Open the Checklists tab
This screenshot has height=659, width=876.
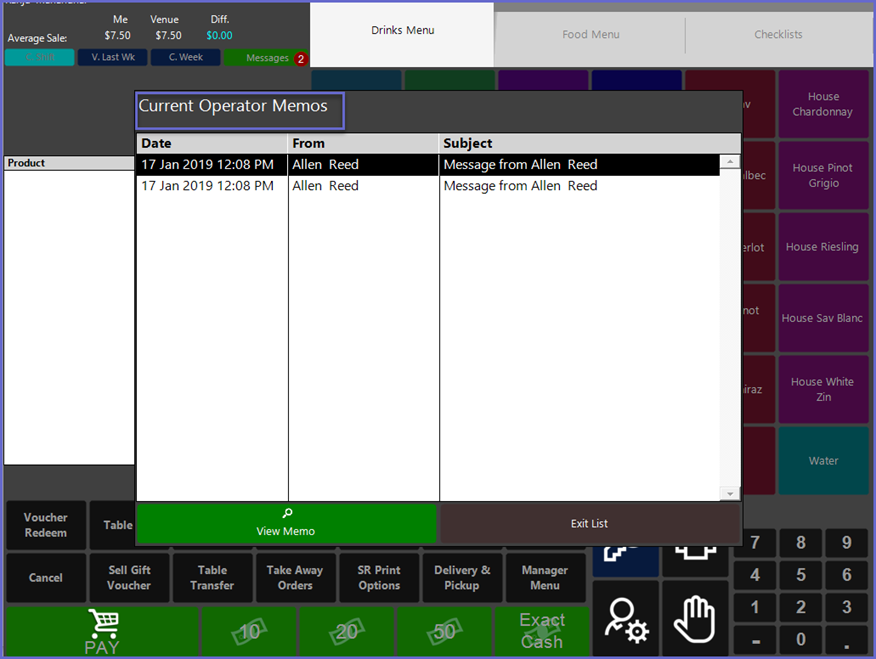pos(778,35)
